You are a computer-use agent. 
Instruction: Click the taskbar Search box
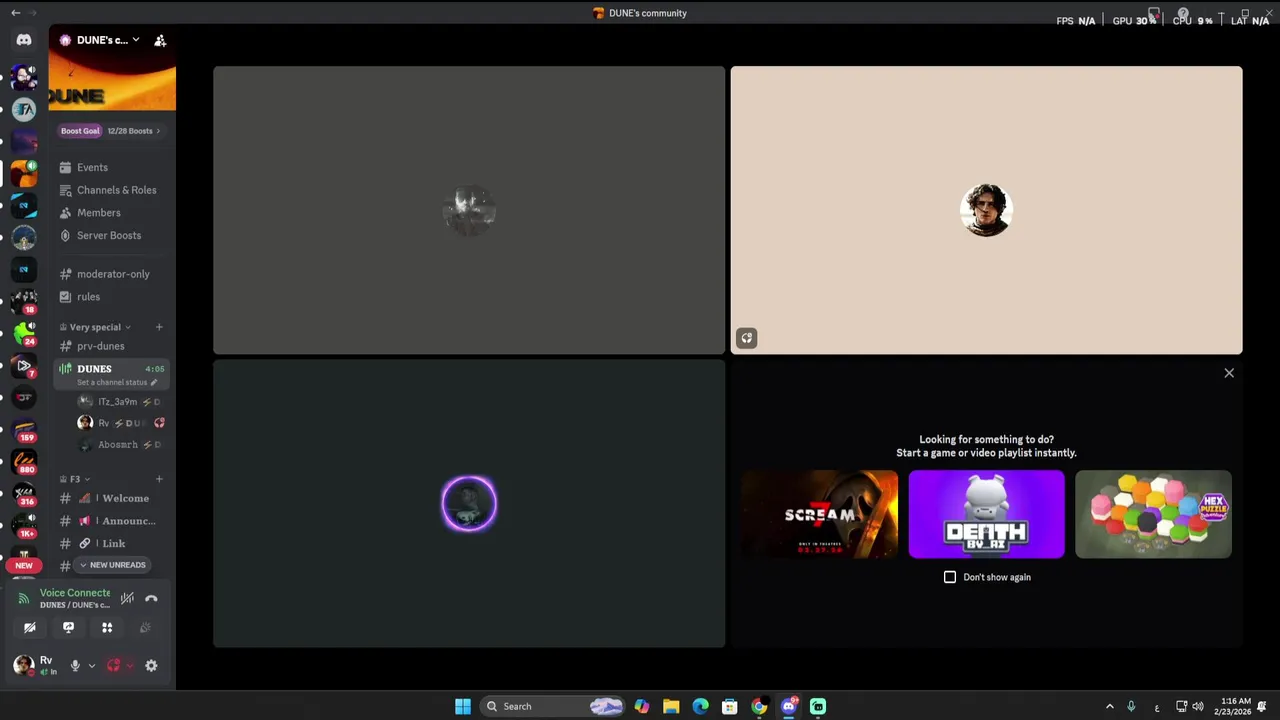coord(553,706)
